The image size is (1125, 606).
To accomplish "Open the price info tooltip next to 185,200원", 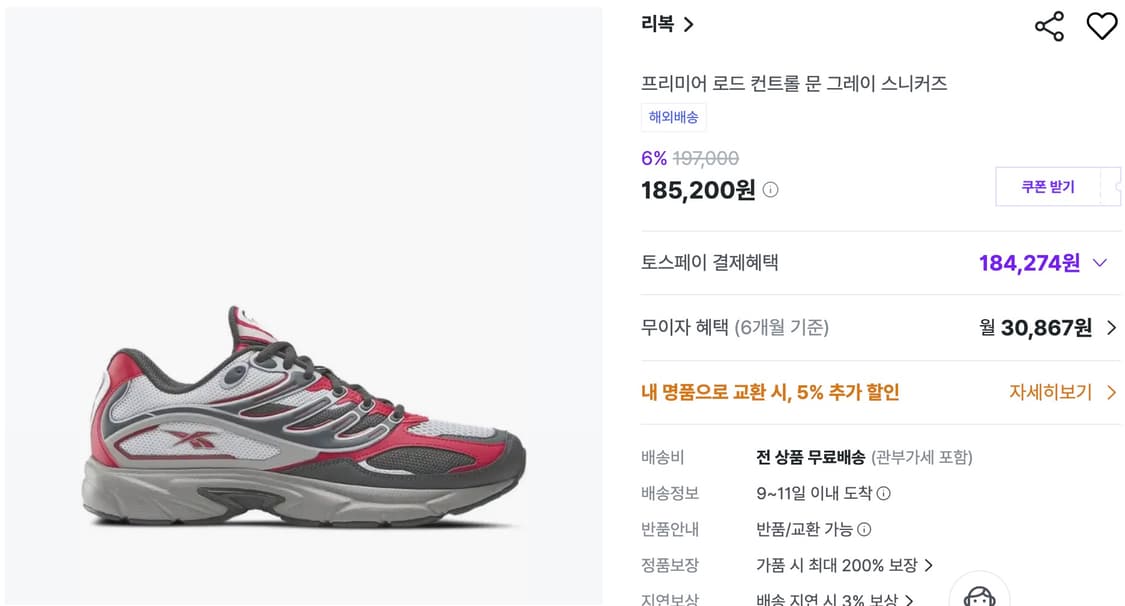I will (770, 190).
